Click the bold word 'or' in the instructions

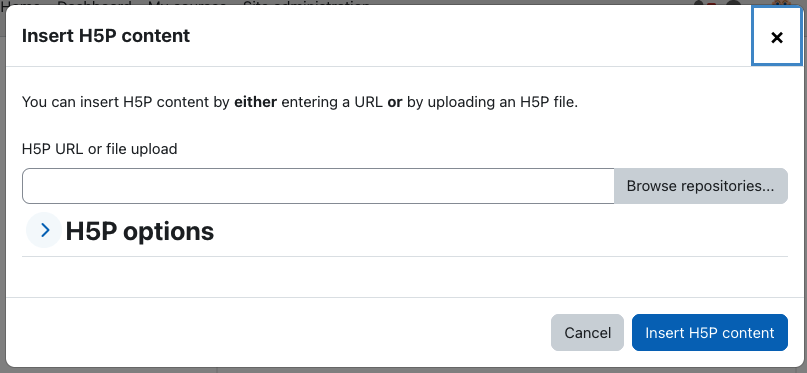395,102
